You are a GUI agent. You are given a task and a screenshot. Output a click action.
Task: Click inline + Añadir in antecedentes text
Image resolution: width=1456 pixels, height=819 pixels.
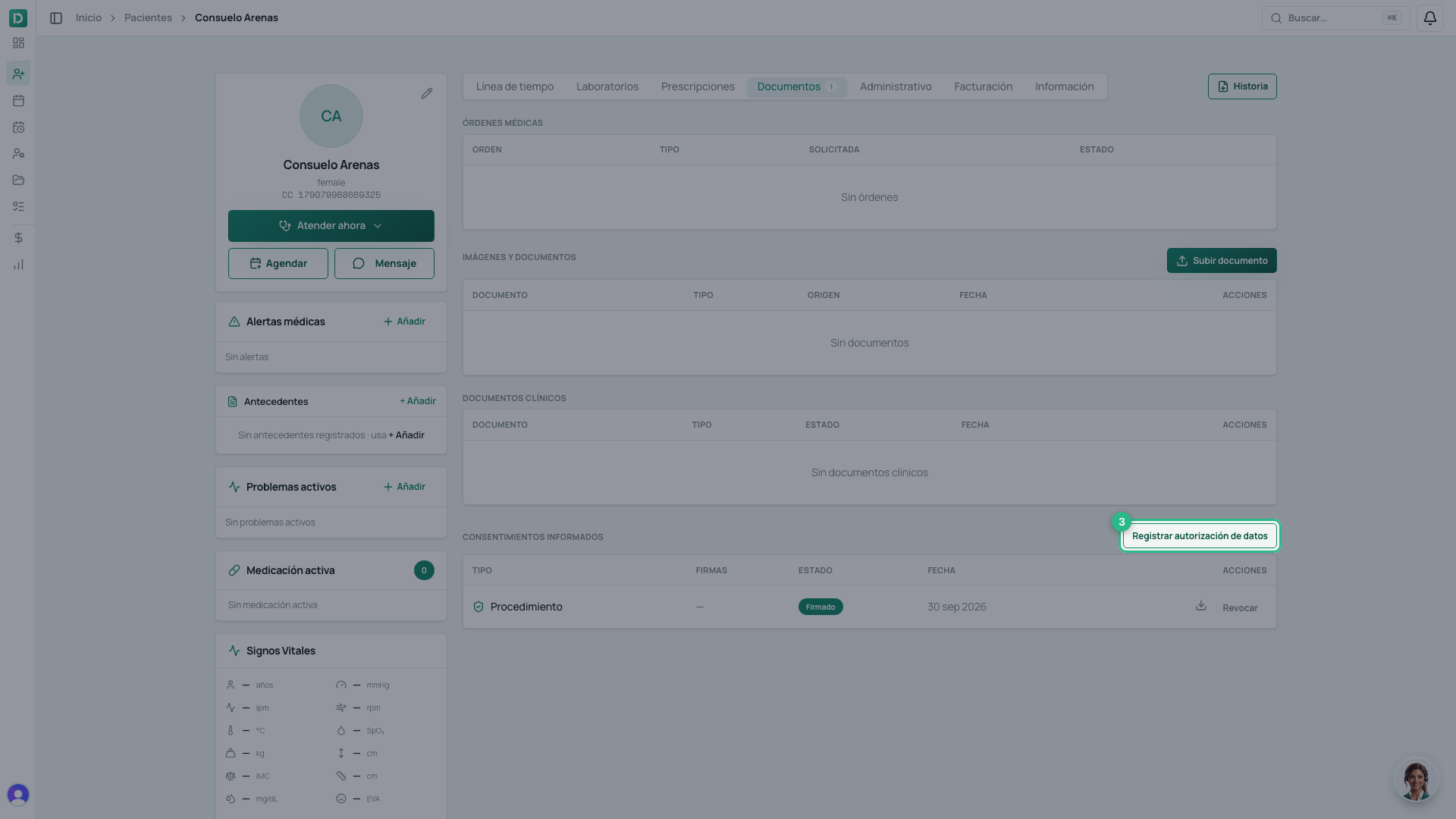[x=406, y=435]
